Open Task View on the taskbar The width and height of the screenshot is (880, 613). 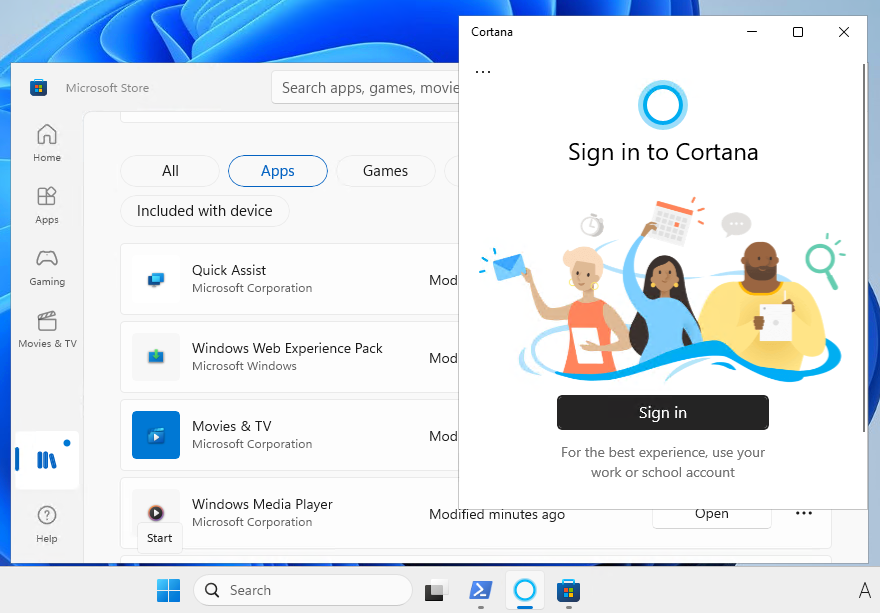[436, 590]
